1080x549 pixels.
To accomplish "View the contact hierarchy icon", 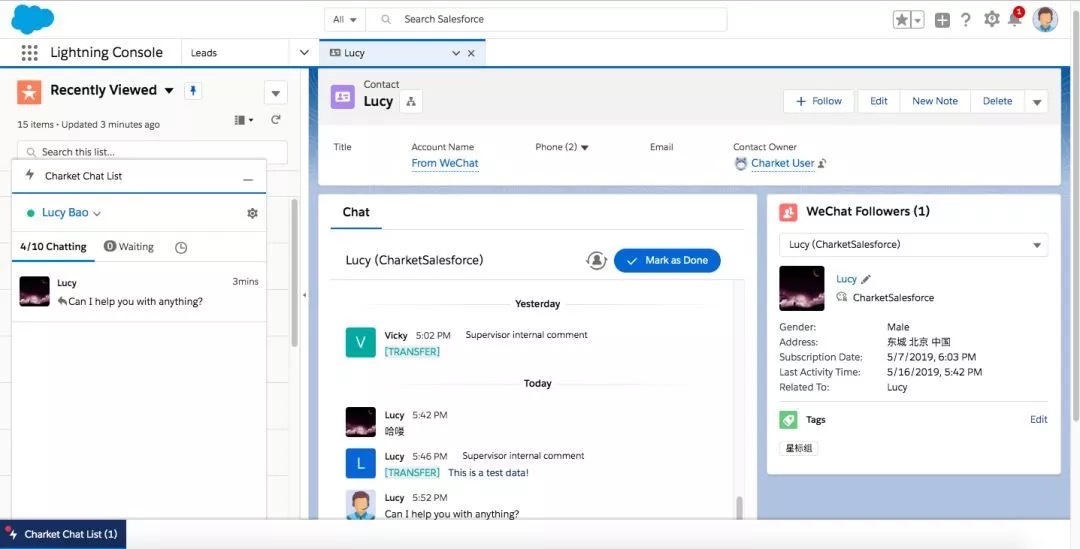I will point(411,101).
